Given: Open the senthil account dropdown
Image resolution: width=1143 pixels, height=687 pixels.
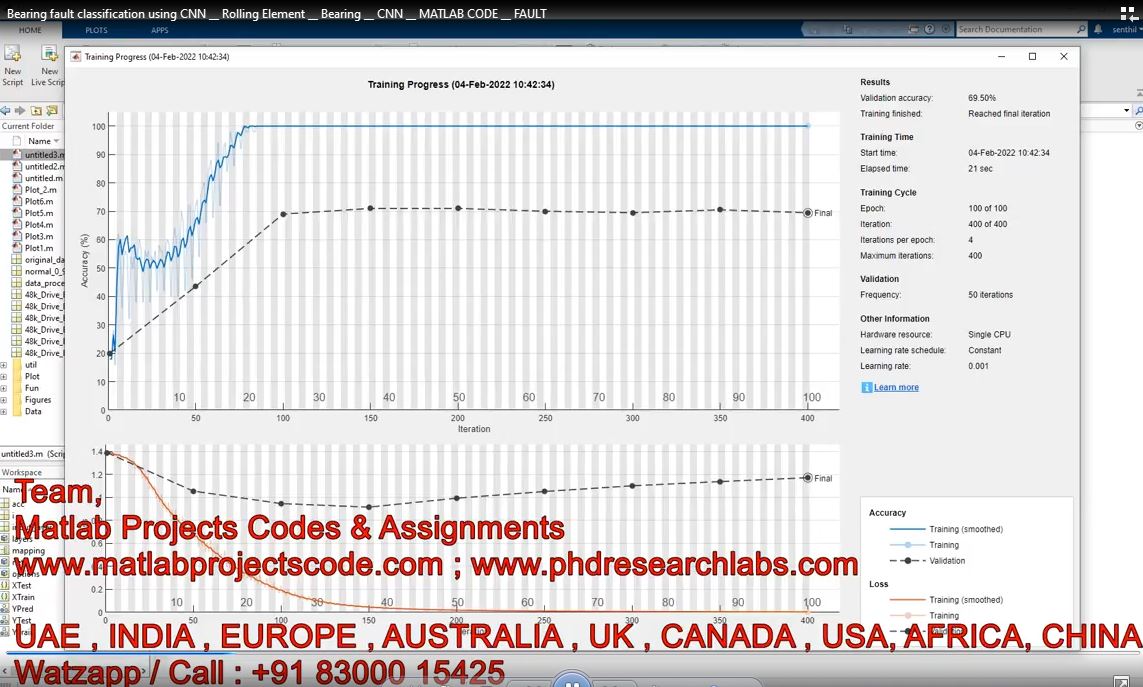Looking at the screenshot, I should click(1126, 30).
